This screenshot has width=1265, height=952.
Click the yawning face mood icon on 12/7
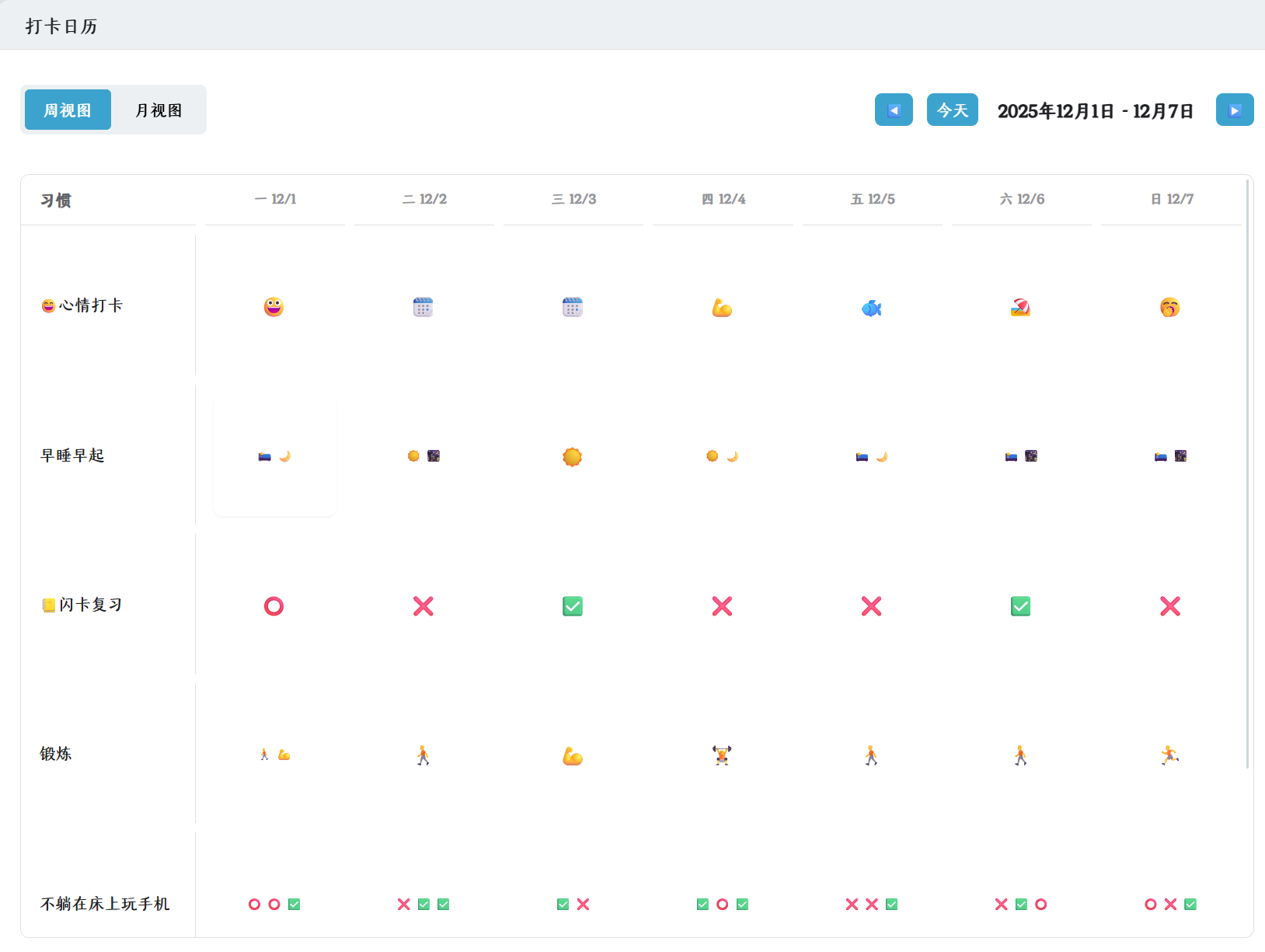pyautogui.click(x=1170, y=308)
